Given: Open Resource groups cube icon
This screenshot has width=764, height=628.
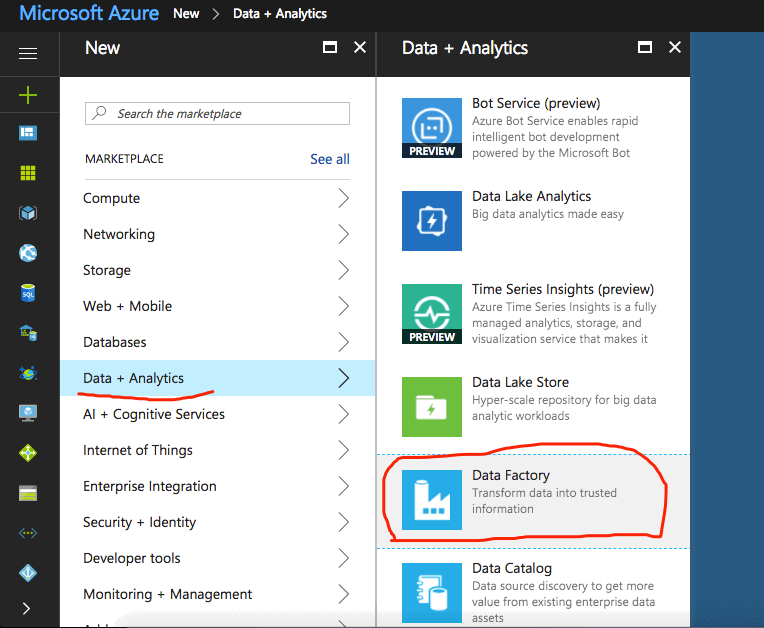Looking at the screenshot, I should point(28,213).
